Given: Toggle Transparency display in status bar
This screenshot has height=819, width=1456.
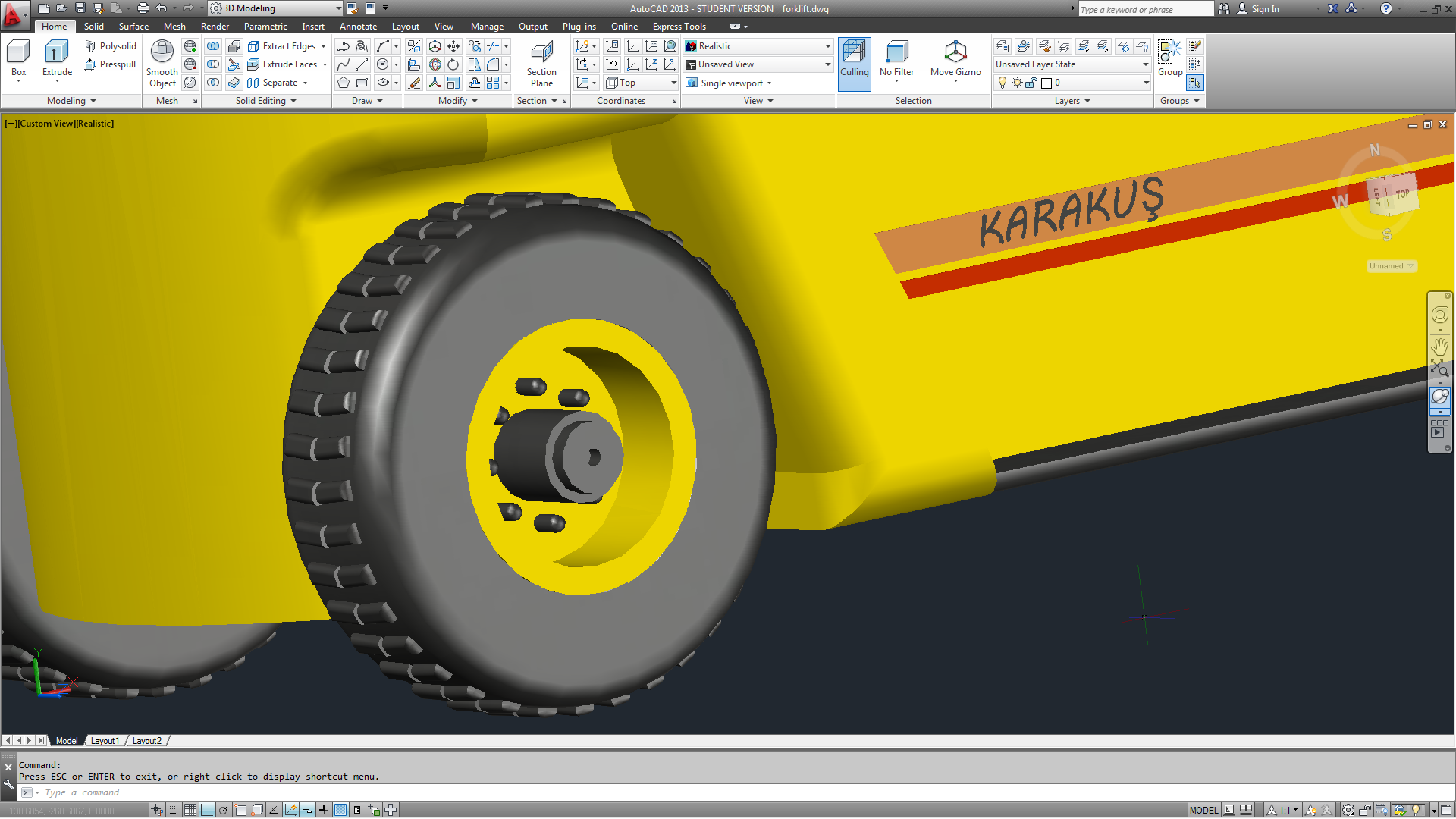Looking at the screenshot, I should 340,810.
